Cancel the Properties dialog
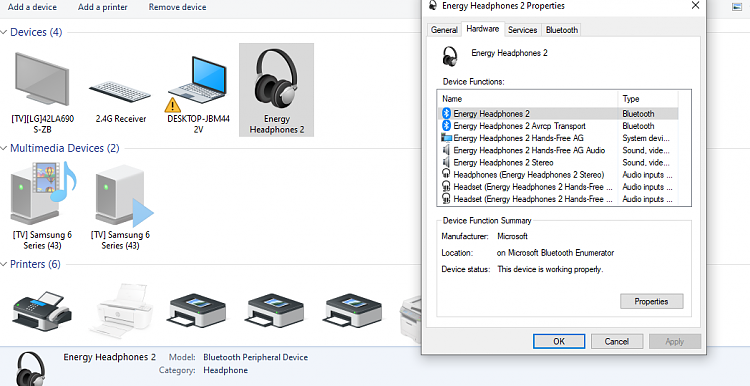 pyautogui.click(x=616, y=342)
